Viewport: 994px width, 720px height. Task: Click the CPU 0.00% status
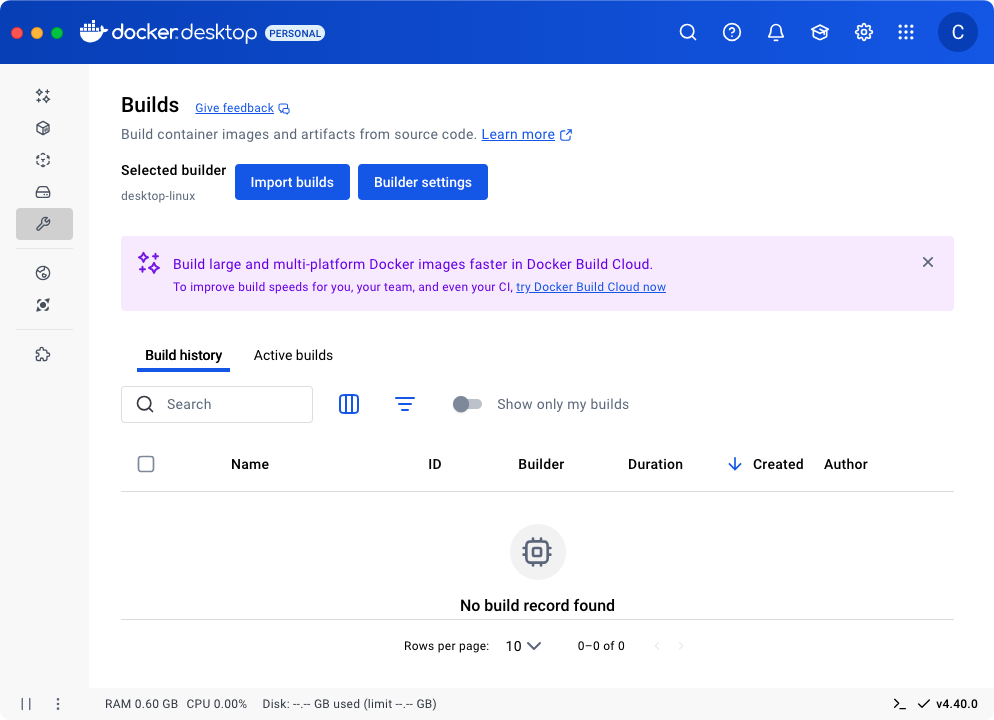pyautogui.click(x=216, y=704)
